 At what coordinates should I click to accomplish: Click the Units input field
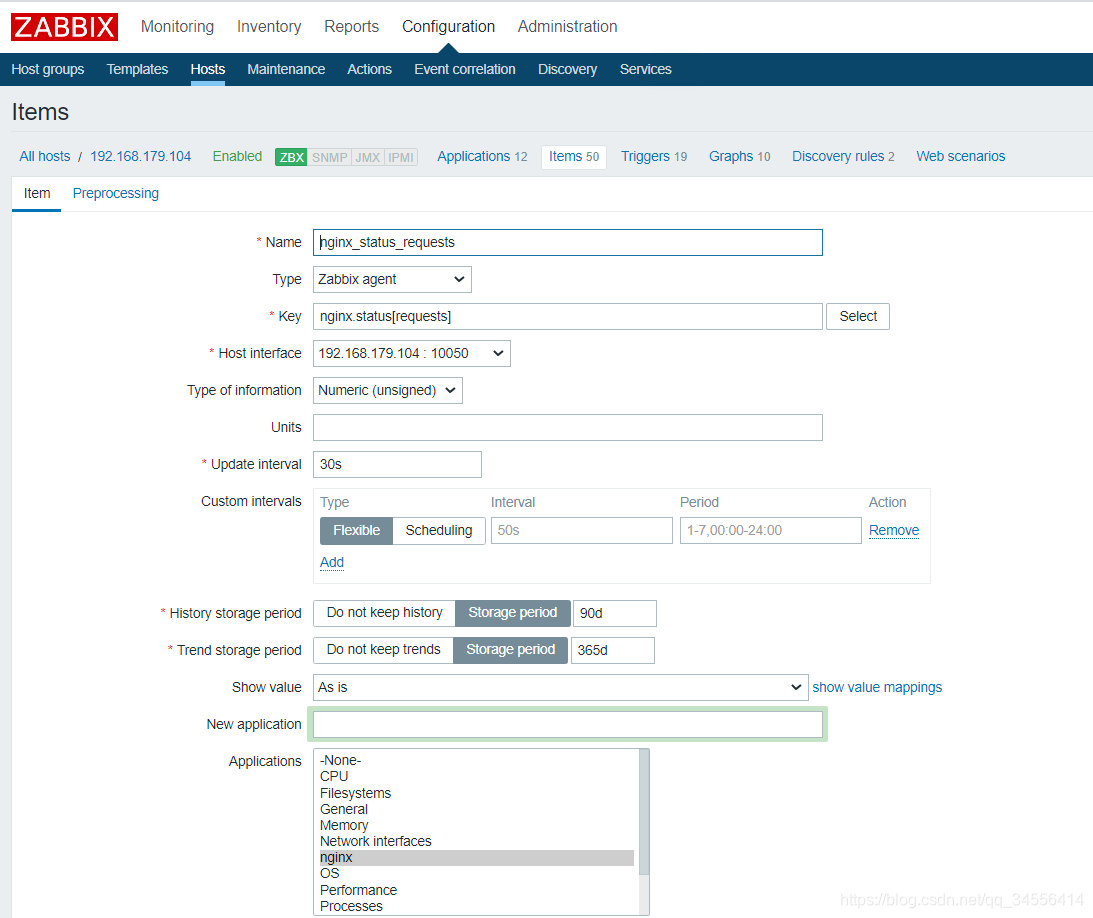[567, 427]
